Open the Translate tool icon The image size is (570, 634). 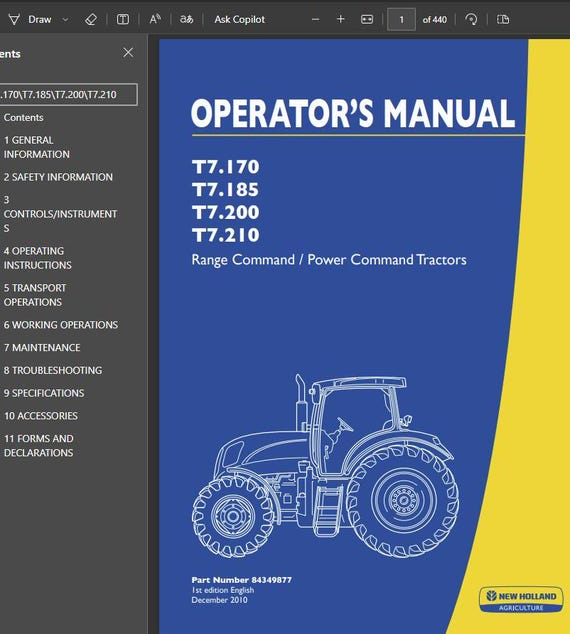tap(186, 19)
